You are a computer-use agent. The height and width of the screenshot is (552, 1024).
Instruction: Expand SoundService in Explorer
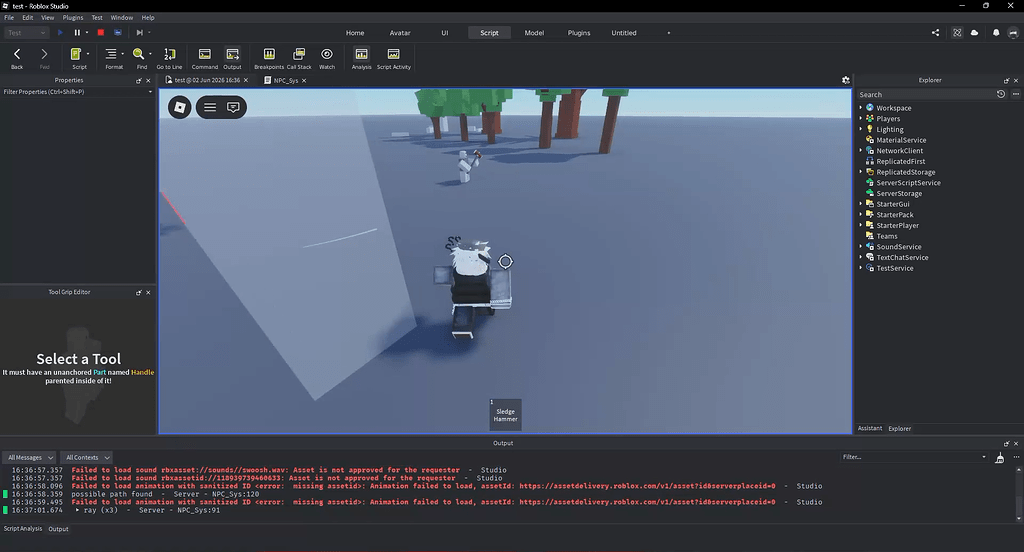coord(861,247)
